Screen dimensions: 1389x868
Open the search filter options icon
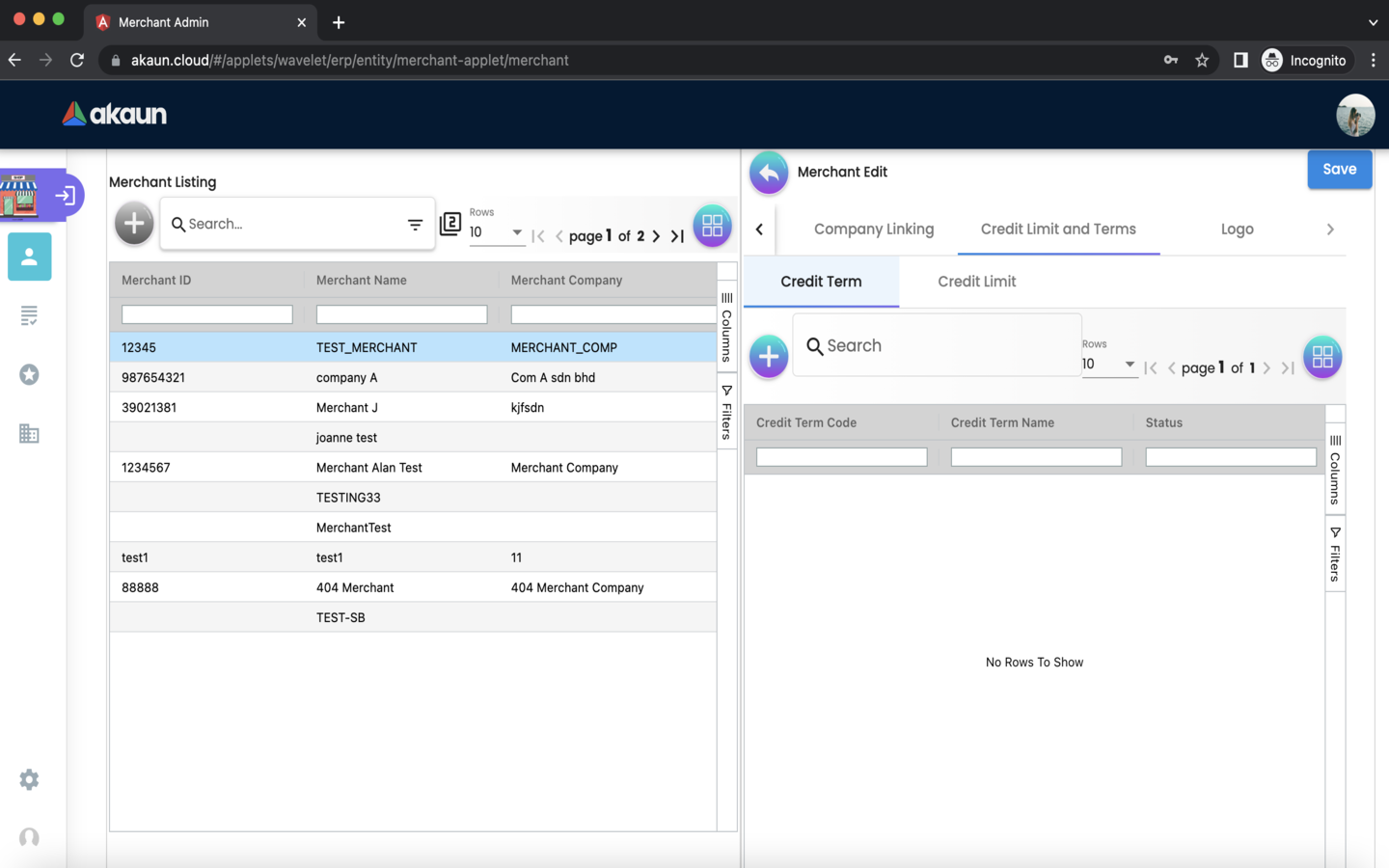(x=415, y=225)
